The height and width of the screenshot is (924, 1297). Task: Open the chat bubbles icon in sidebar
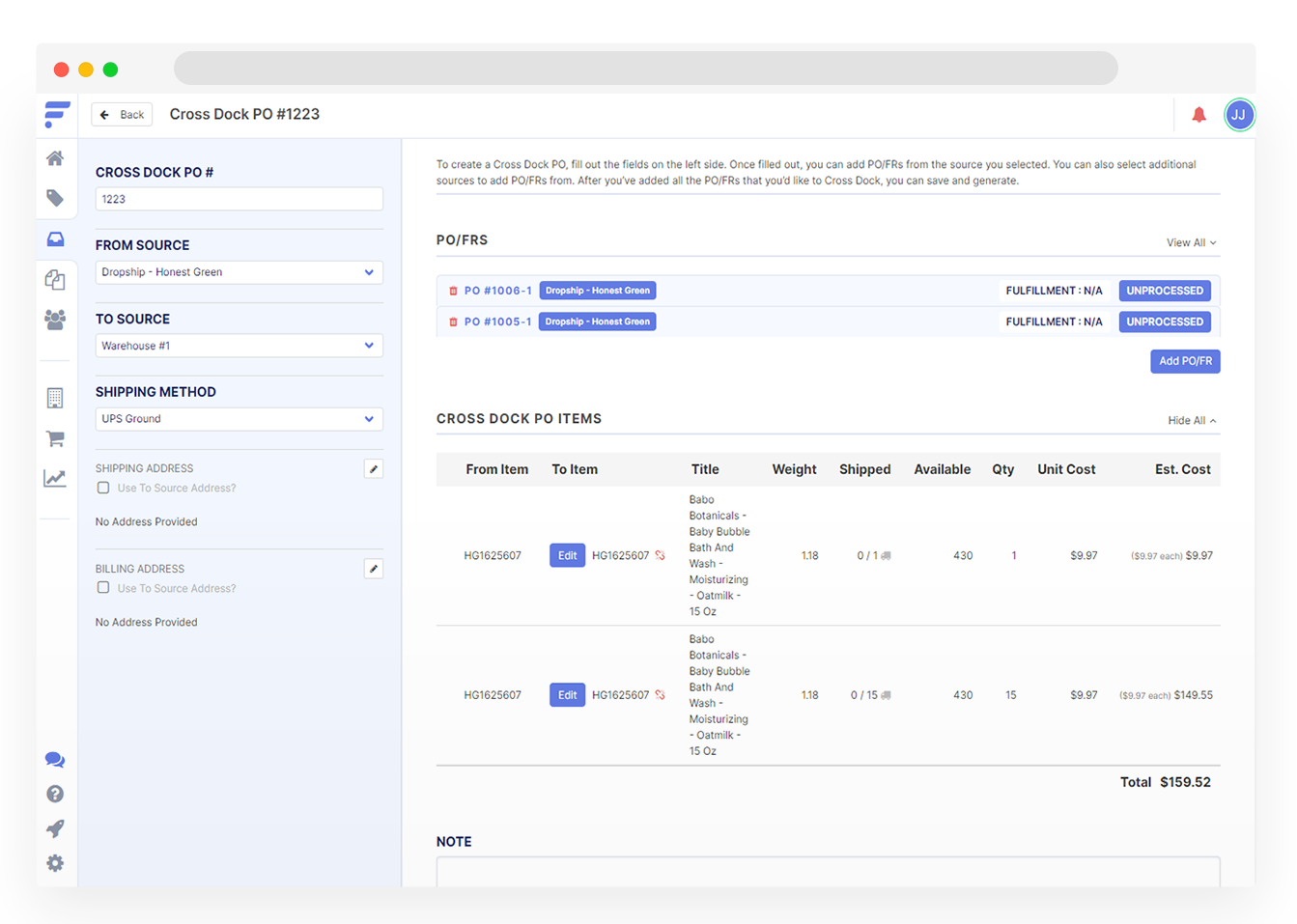(55, 760)
